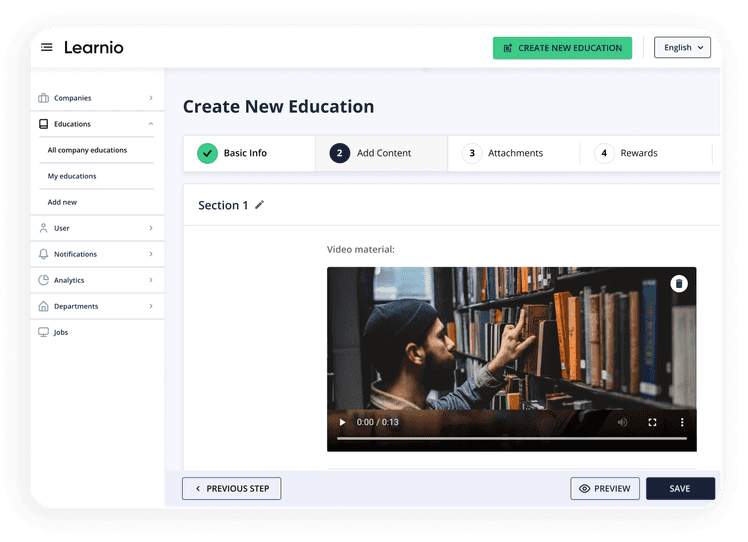Enter video fullscreen mode
Image resolution: width=748 pixels, height=542 pixels.
(x=653, y=422)
